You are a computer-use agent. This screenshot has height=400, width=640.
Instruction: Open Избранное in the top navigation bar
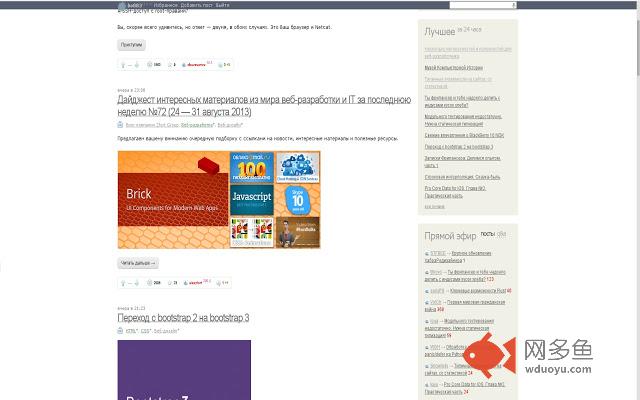(166, 5)
